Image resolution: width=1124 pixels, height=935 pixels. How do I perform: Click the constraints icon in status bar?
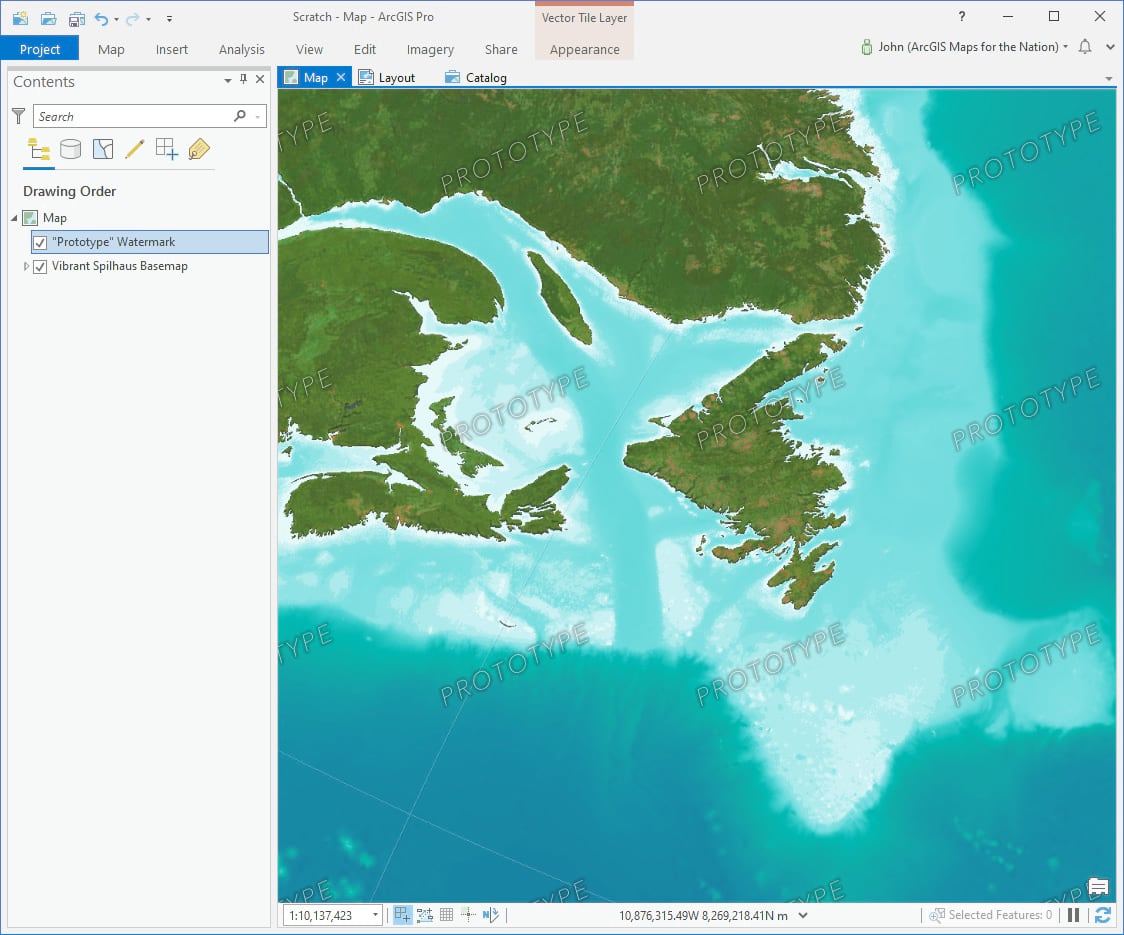pos(425,915)
